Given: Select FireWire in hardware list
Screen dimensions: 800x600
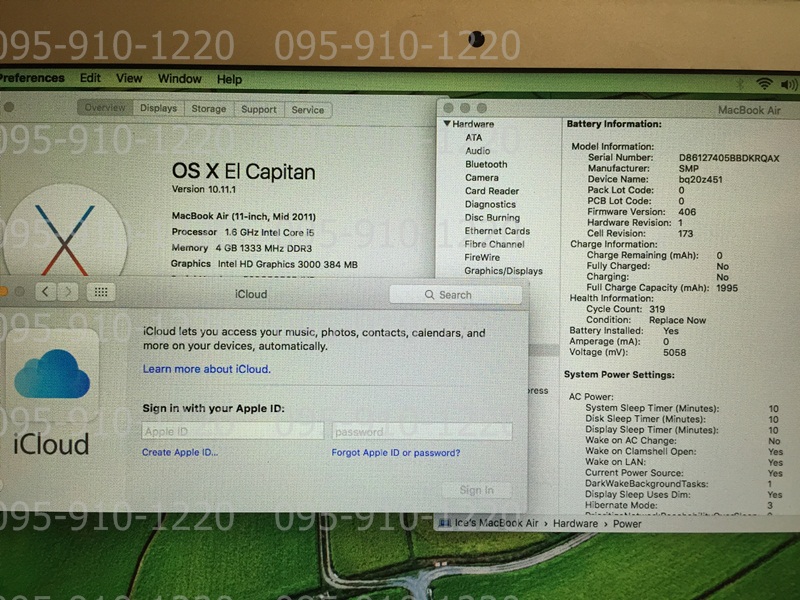Looking at the screenshot, I should (x=482, y=257).
